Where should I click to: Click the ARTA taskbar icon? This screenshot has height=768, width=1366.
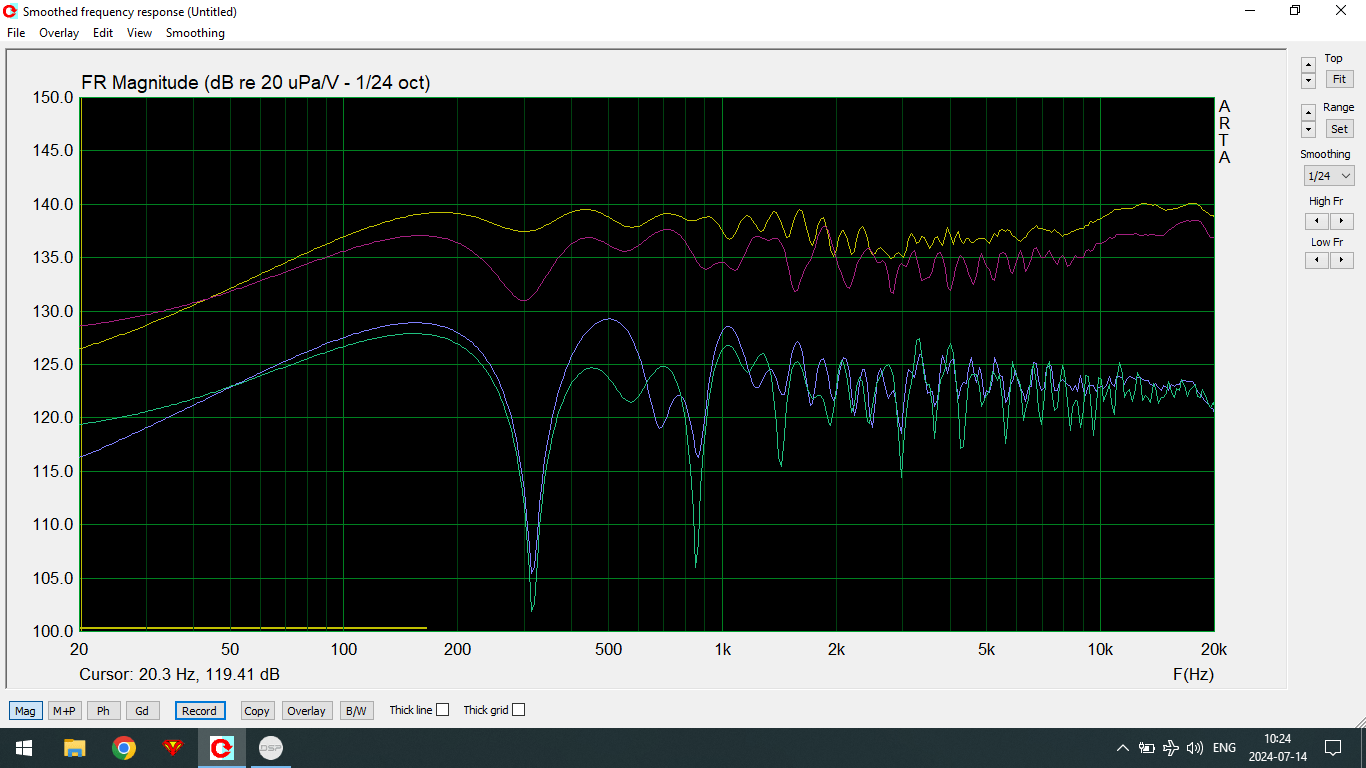click(x=222, y=748)
